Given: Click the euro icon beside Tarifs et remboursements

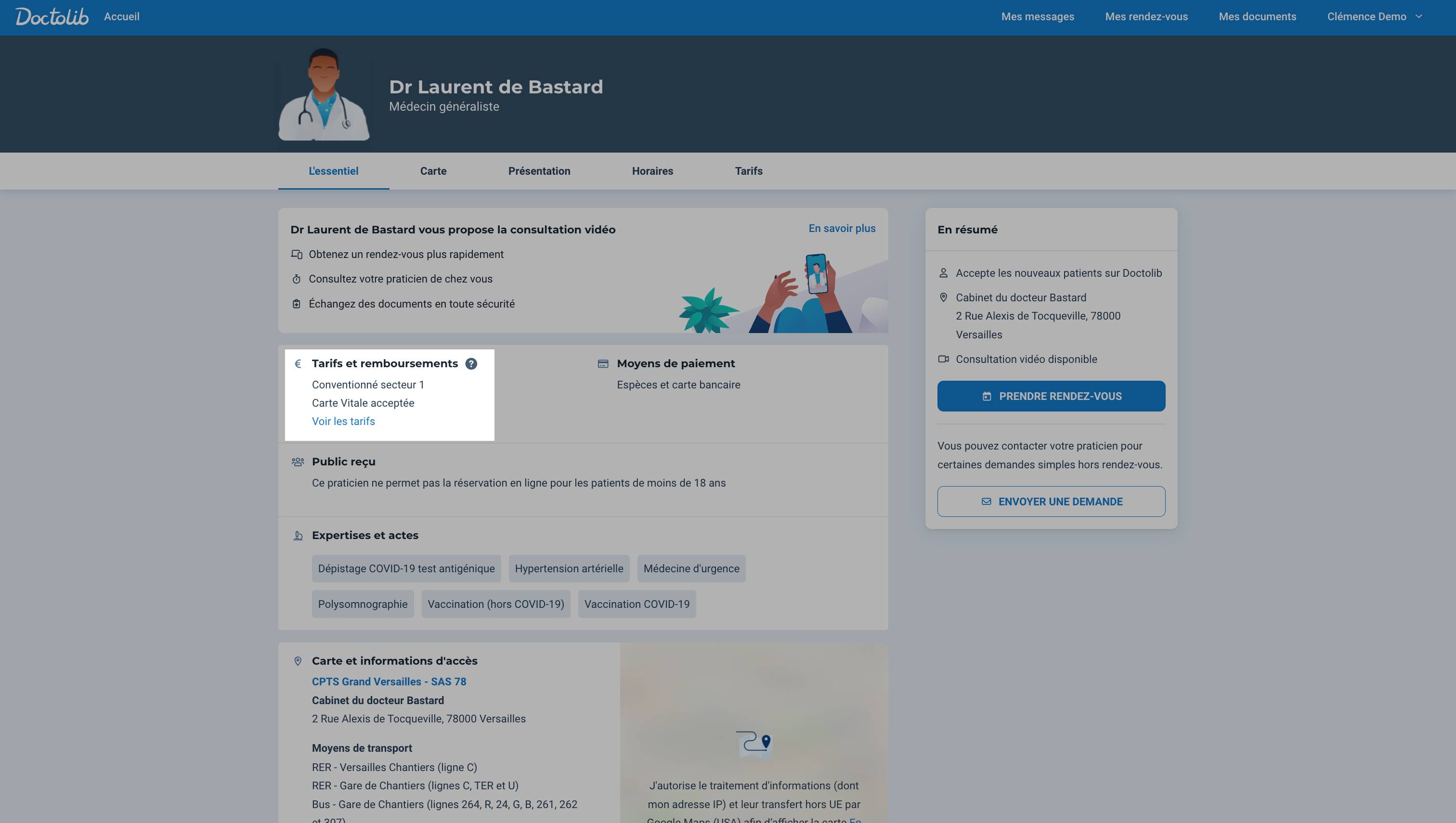Looking at the screenshot, I should point(298,364).
